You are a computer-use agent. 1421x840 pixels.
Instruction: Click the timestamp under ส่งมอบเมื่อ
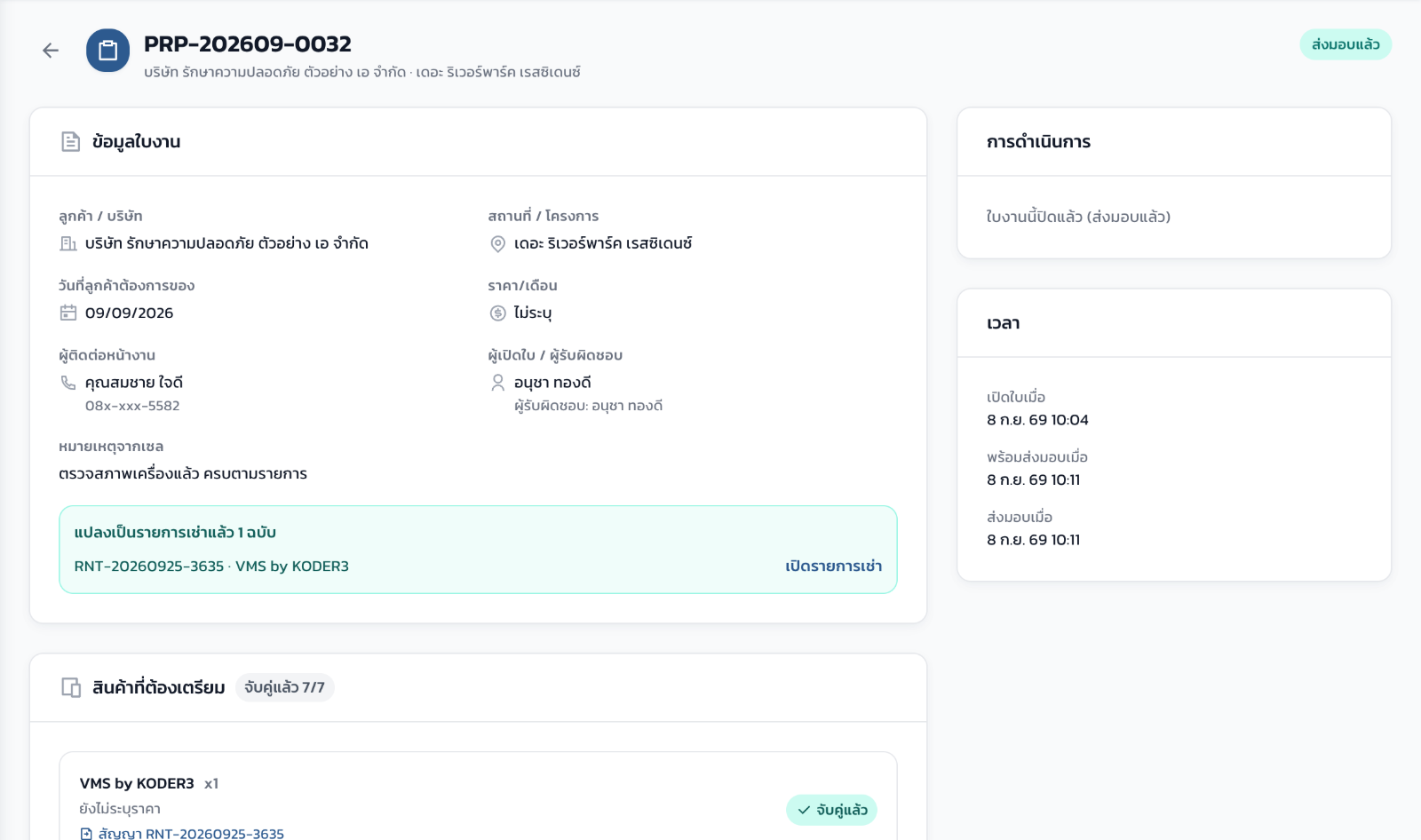[x=1034, y=540]
